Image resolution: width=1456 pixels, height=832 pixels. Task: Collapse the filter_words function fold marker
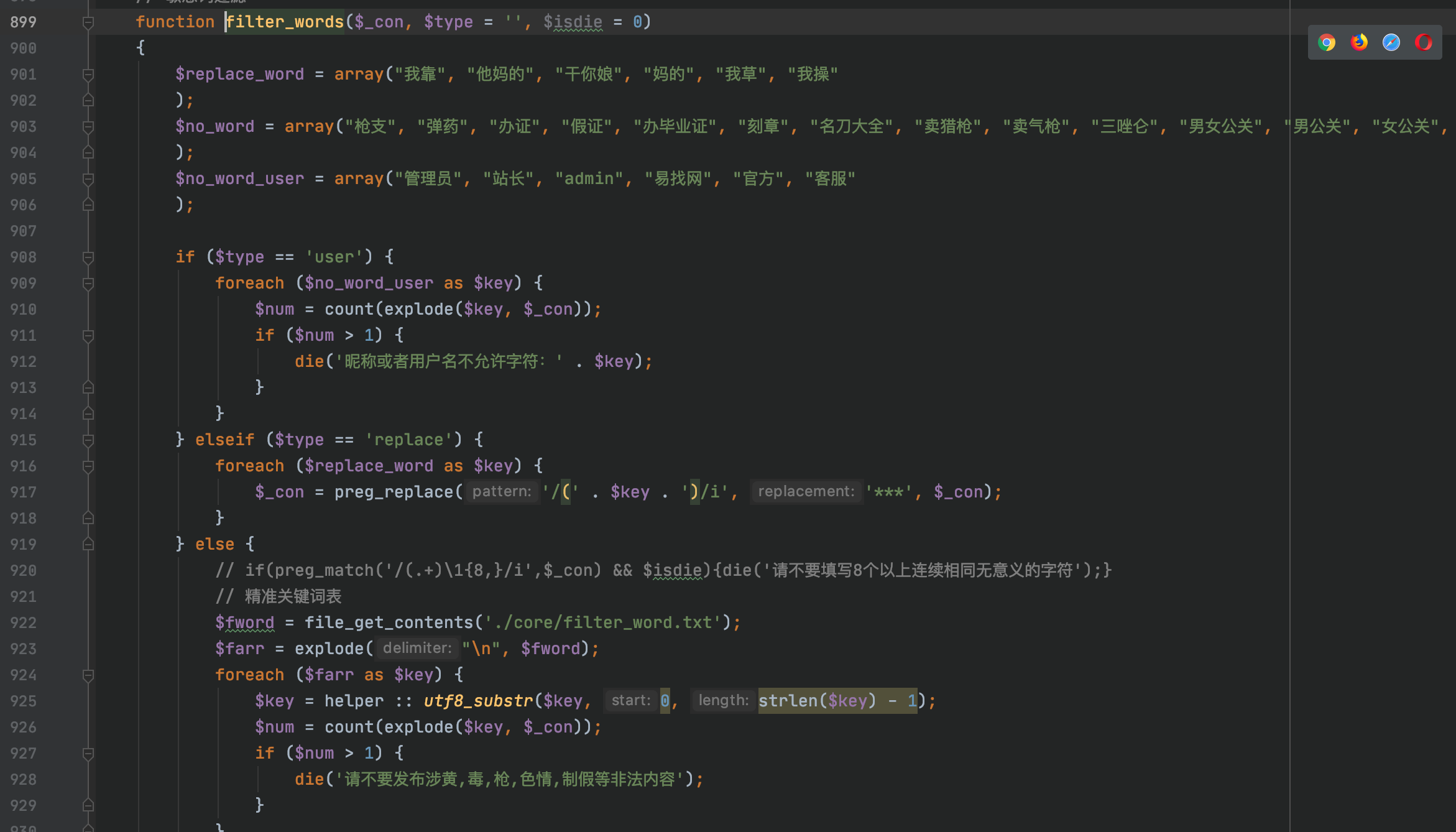[x=88, y=22]
